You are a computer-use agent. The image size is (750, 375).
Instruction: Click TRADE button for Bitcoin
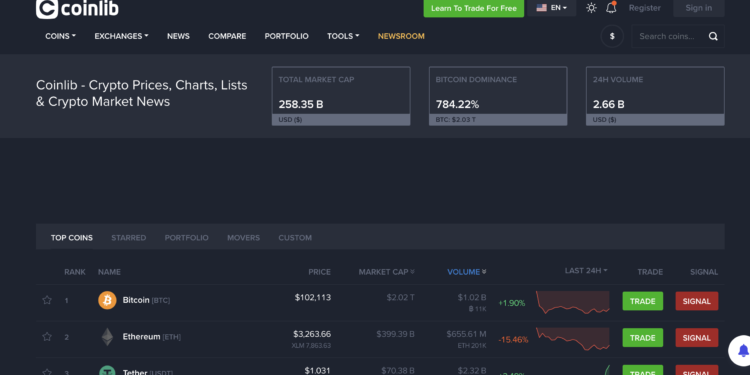(642, 301)
